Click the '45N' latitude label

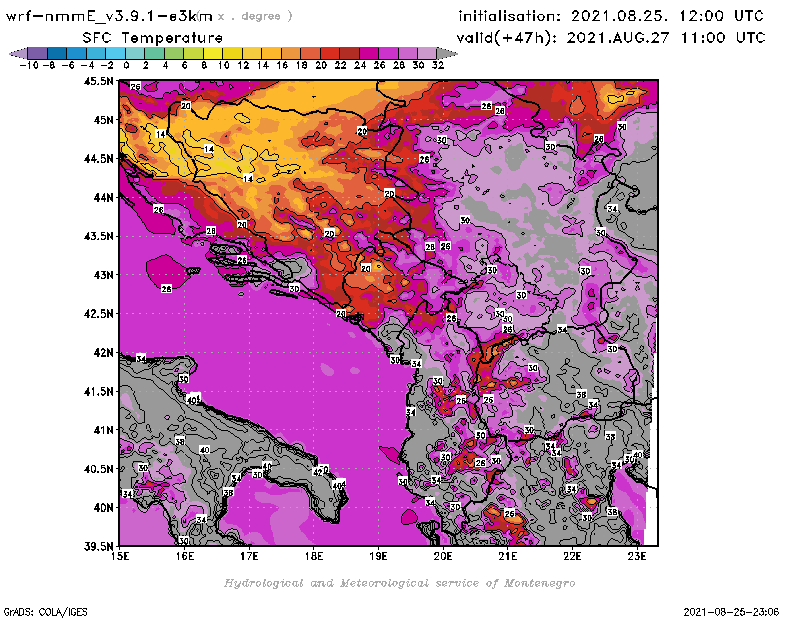(x=103, y=120)
